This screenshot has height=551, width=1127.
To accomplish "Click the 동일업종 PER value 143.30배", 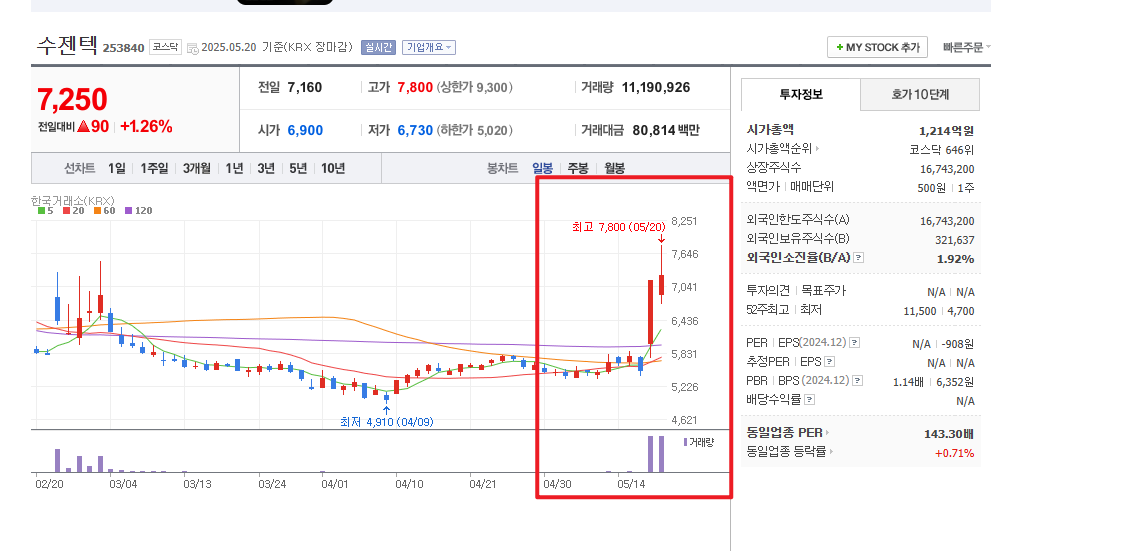I will click(x=949, y=434).
